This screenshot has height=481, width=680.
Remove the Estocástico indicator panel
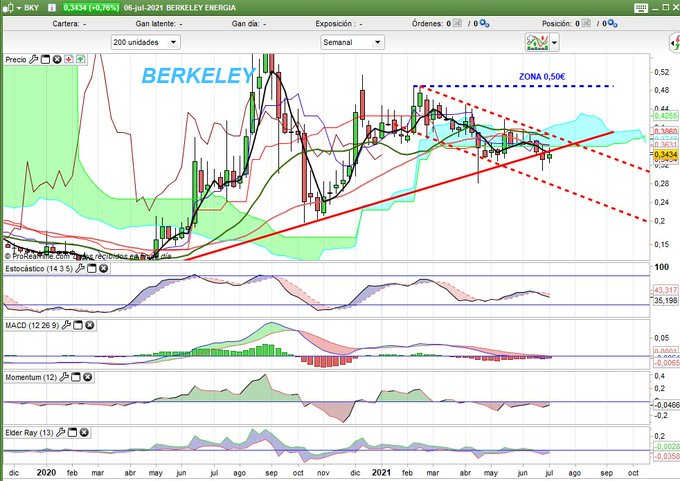click(103, 268)
